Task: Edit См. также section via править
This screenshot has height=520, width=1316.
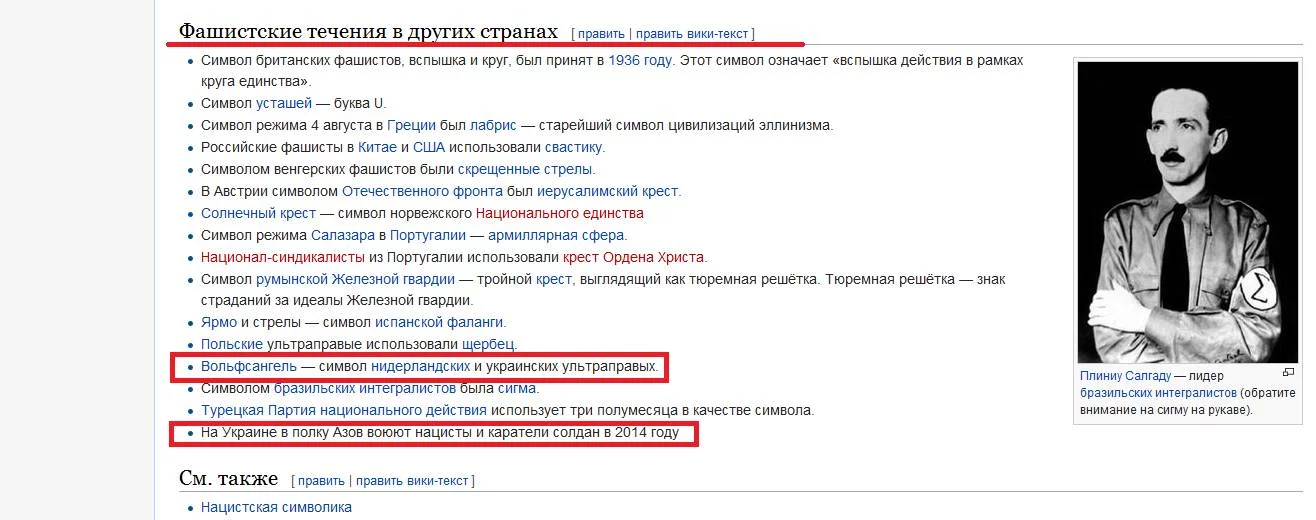Action: 321,481
